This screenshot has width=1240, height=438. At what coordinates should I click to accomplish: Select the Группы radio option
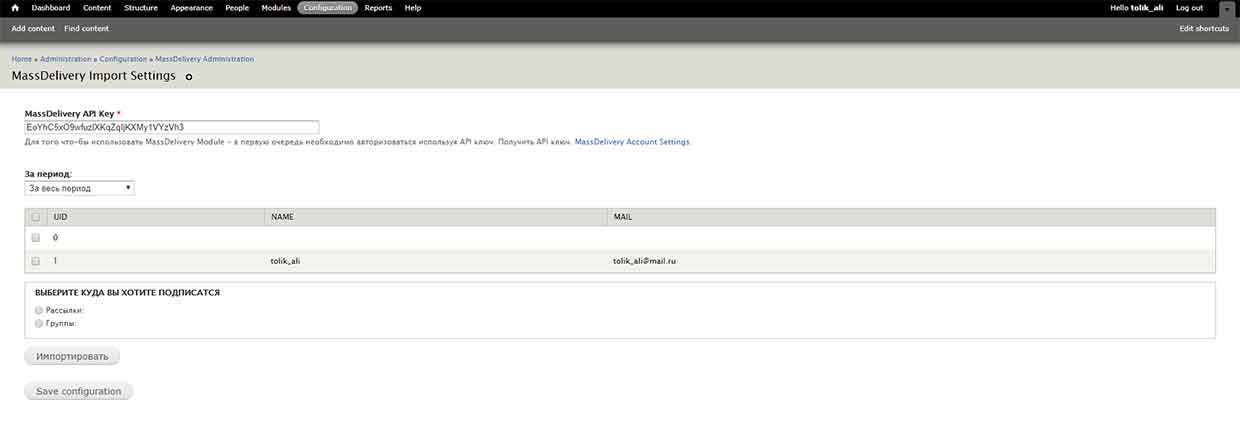(39, 324)
